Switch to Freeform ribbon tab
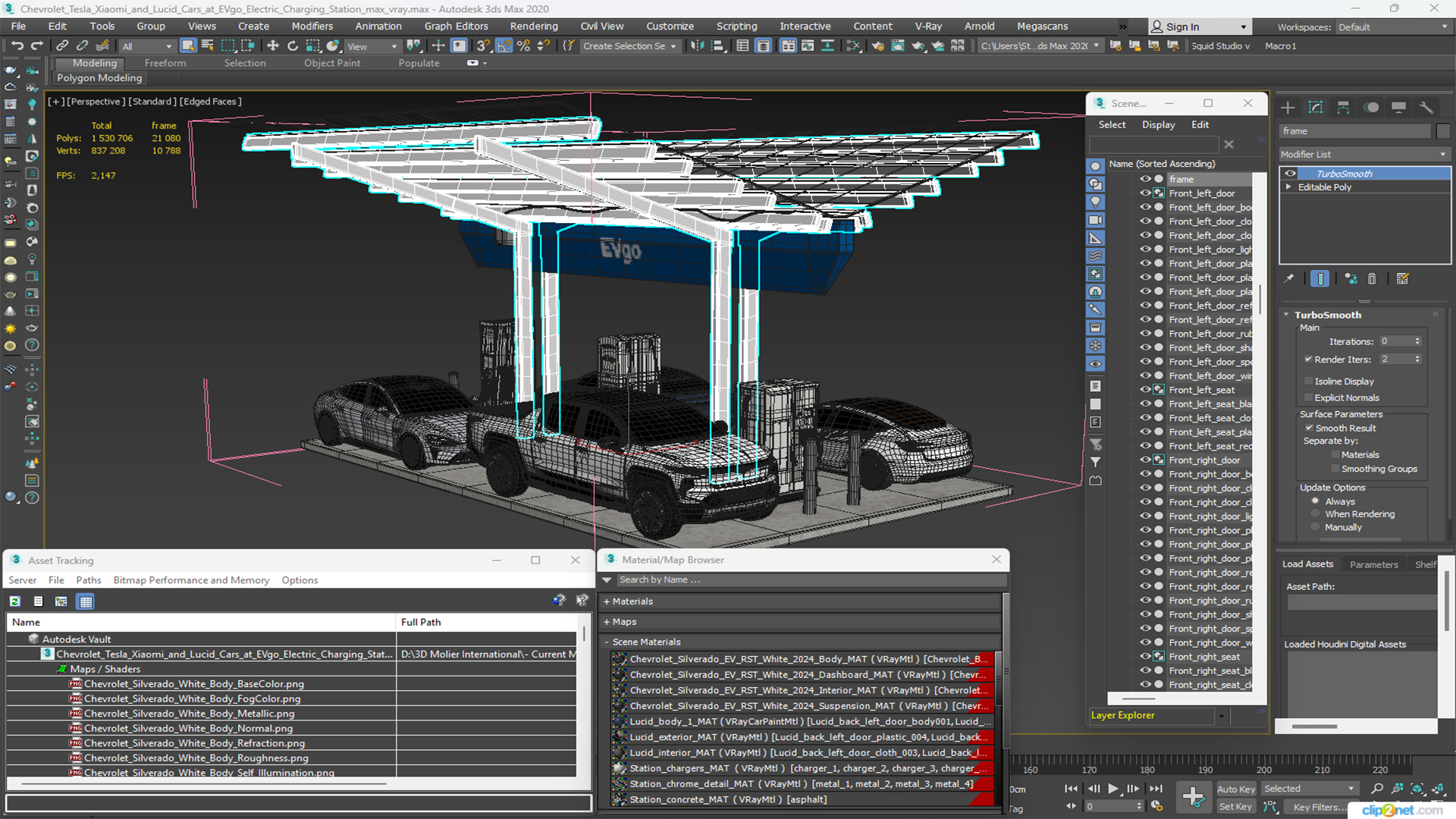 (165, 63)
